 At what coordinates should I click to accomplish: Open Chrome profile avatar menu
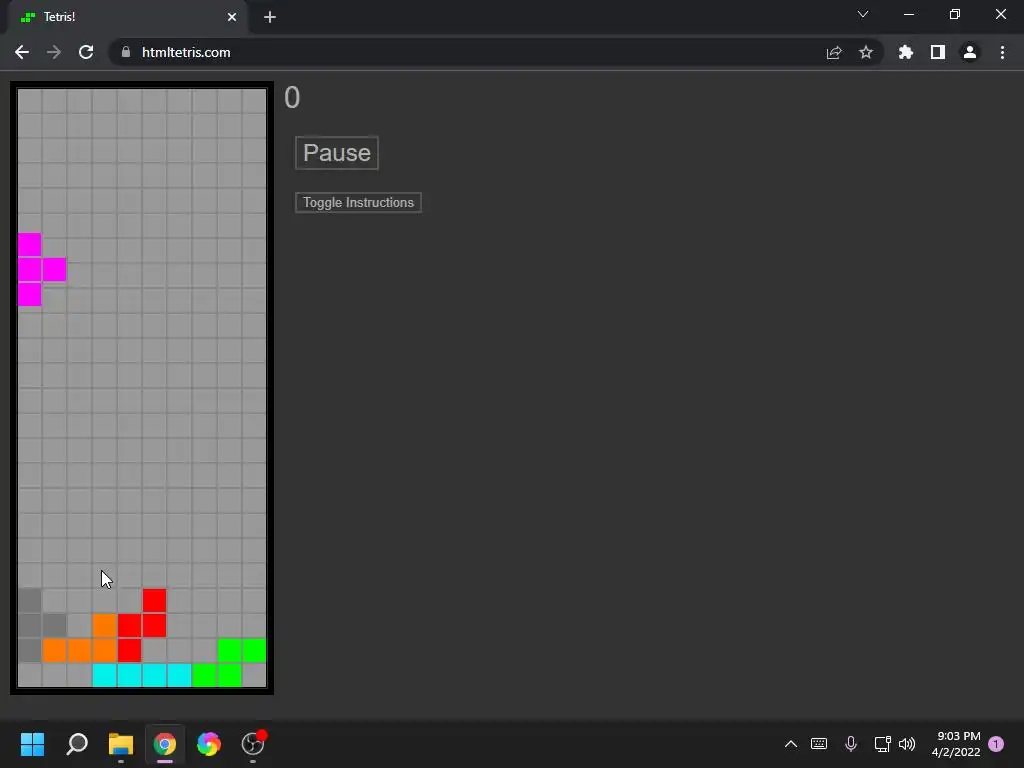pos(970,52)
